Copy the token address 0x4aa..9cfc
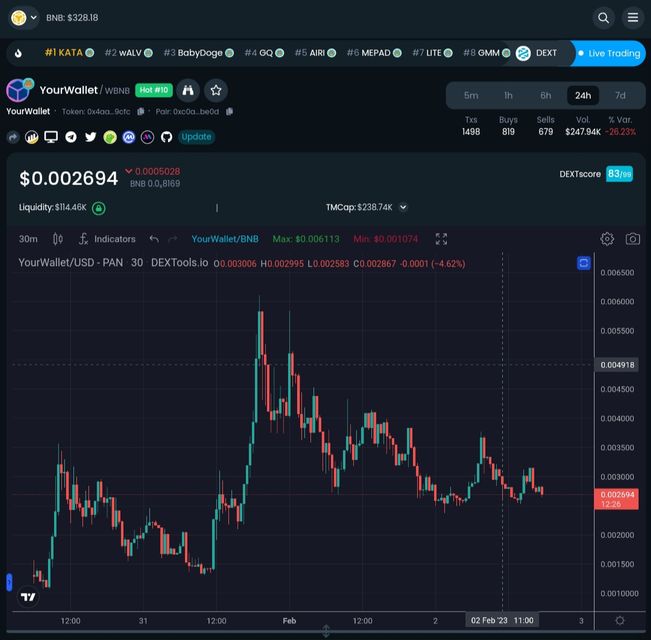Image resolution: width=651 pixels, height=640 pixels. (141, 111)
